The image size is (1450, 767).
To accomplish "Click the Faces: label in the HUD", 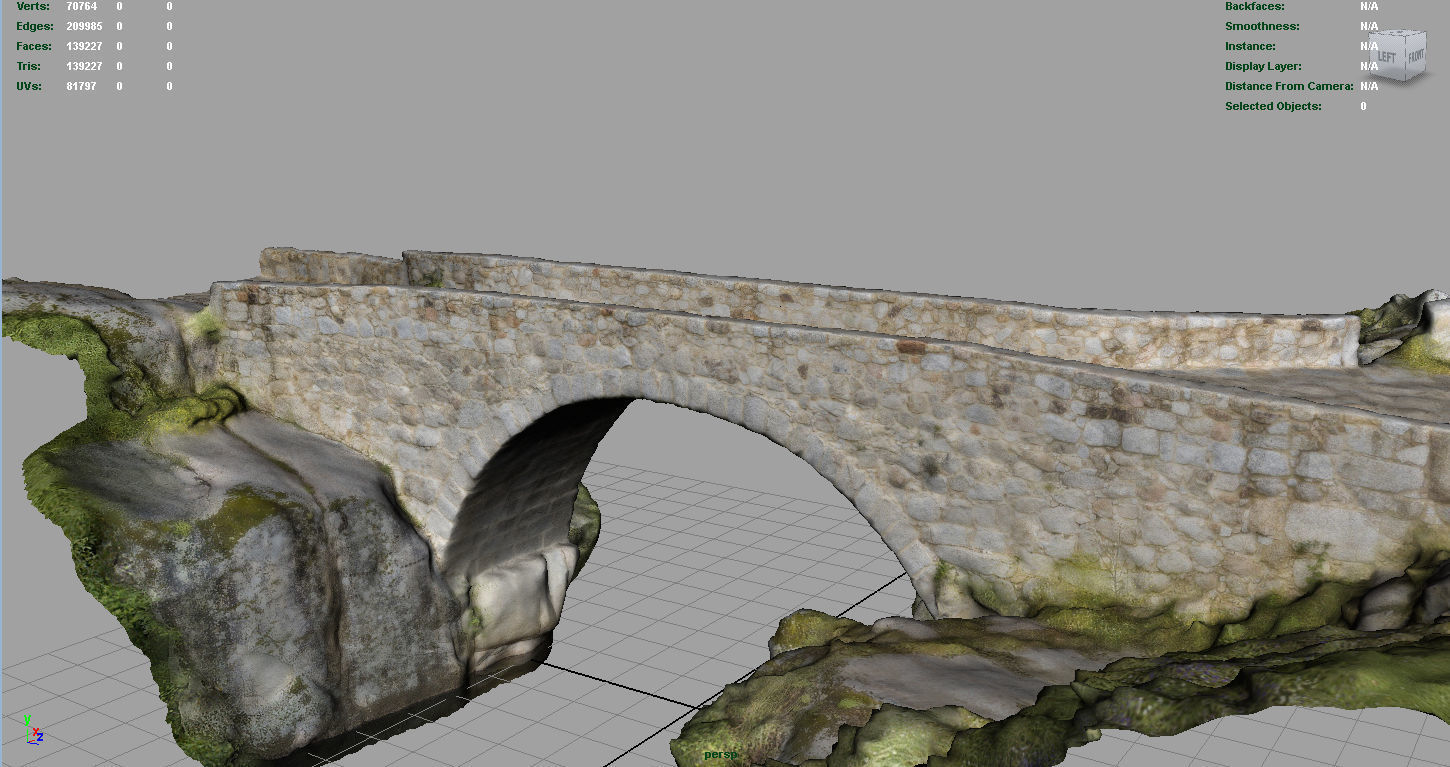I will point(35,46).
